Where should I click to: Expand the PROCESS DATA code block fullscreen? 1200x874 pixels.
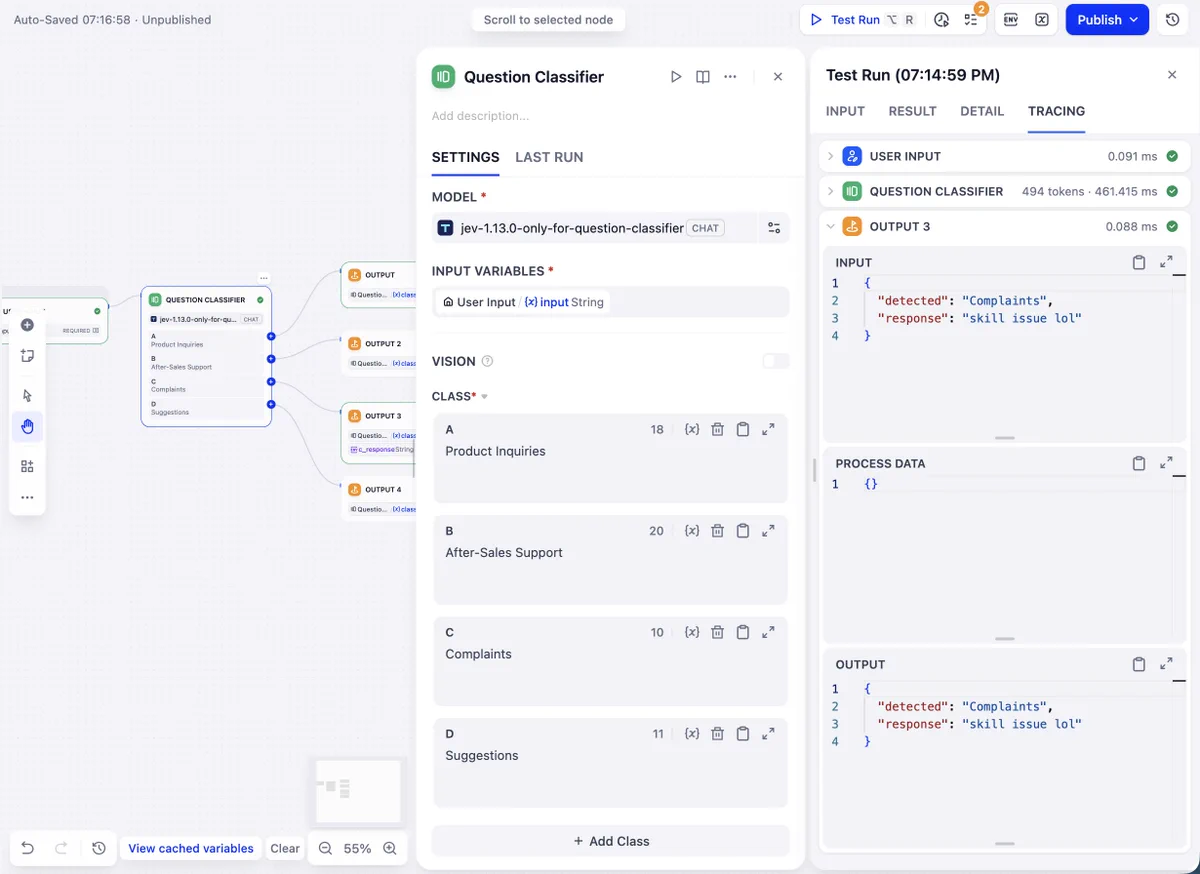click(1166, 463)
